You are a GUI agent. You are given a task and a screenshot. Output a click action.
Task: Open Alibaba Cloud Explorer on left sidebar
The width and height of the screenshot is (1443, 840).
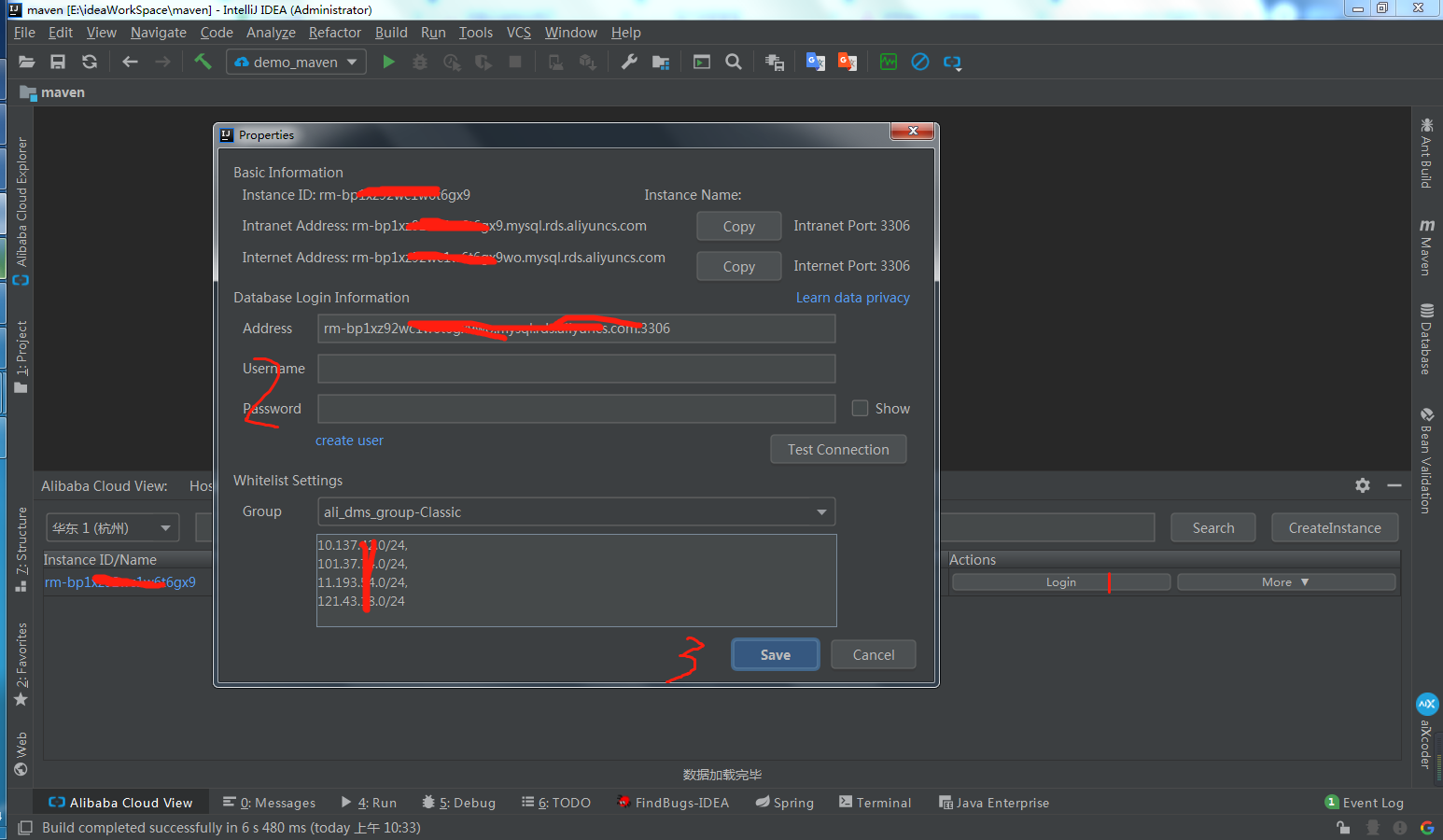[x=21, y=211]
